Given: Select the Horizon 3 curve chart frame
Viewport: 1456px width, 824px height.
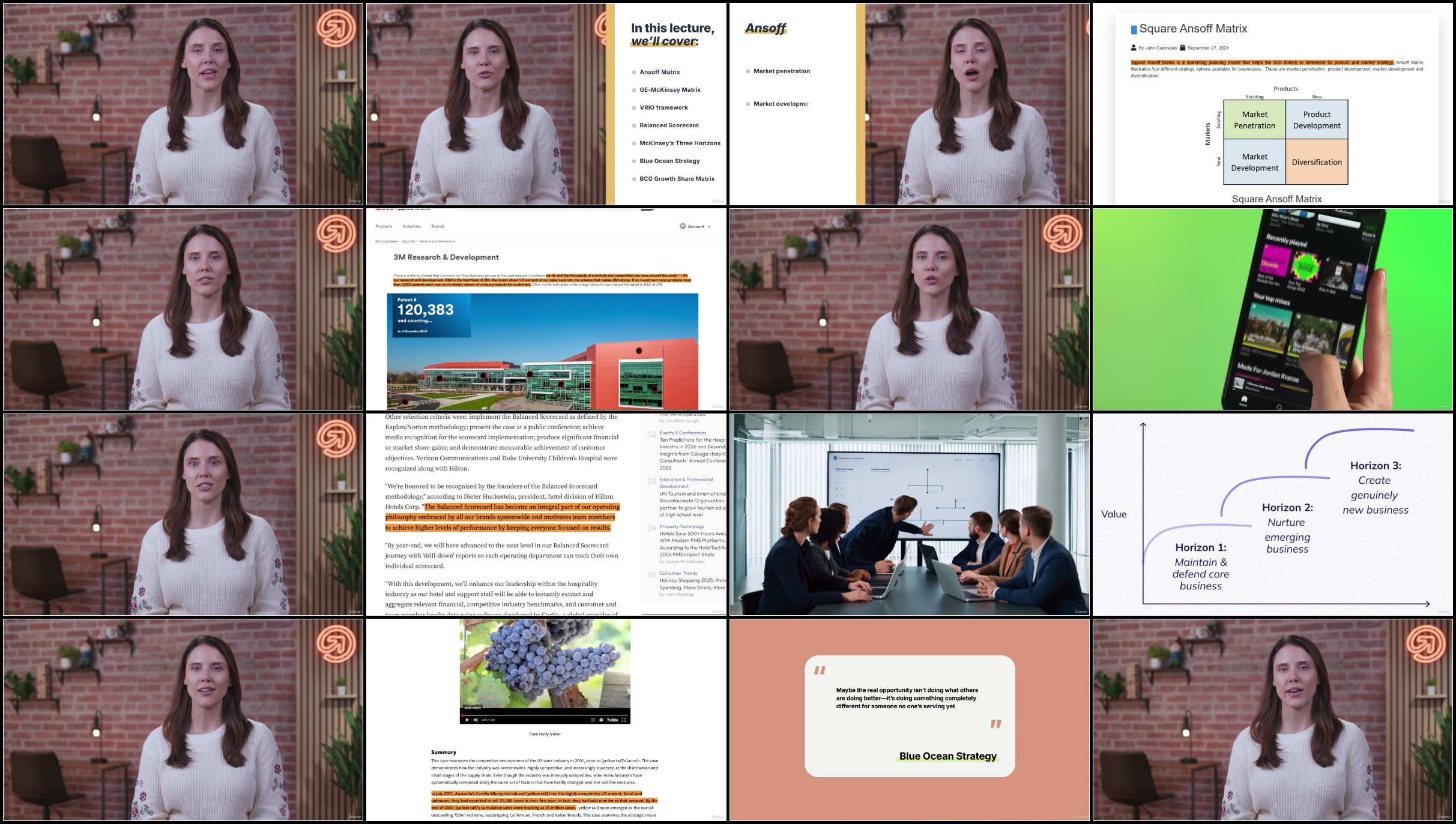Looking at the screenshot, I should pos(1272,514).
